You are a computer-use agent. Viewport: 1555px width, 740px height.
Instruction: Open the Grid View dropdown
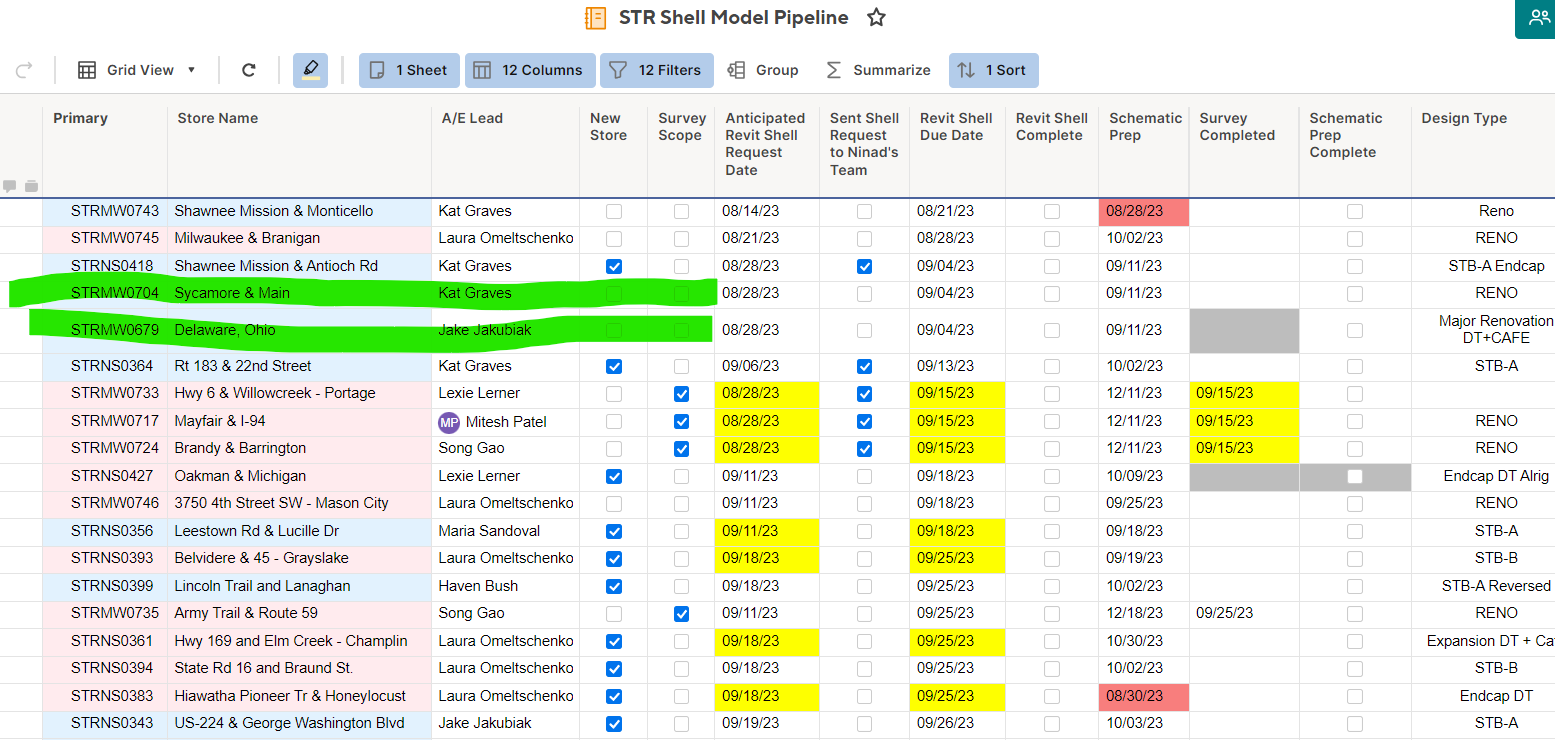[137, 70]
